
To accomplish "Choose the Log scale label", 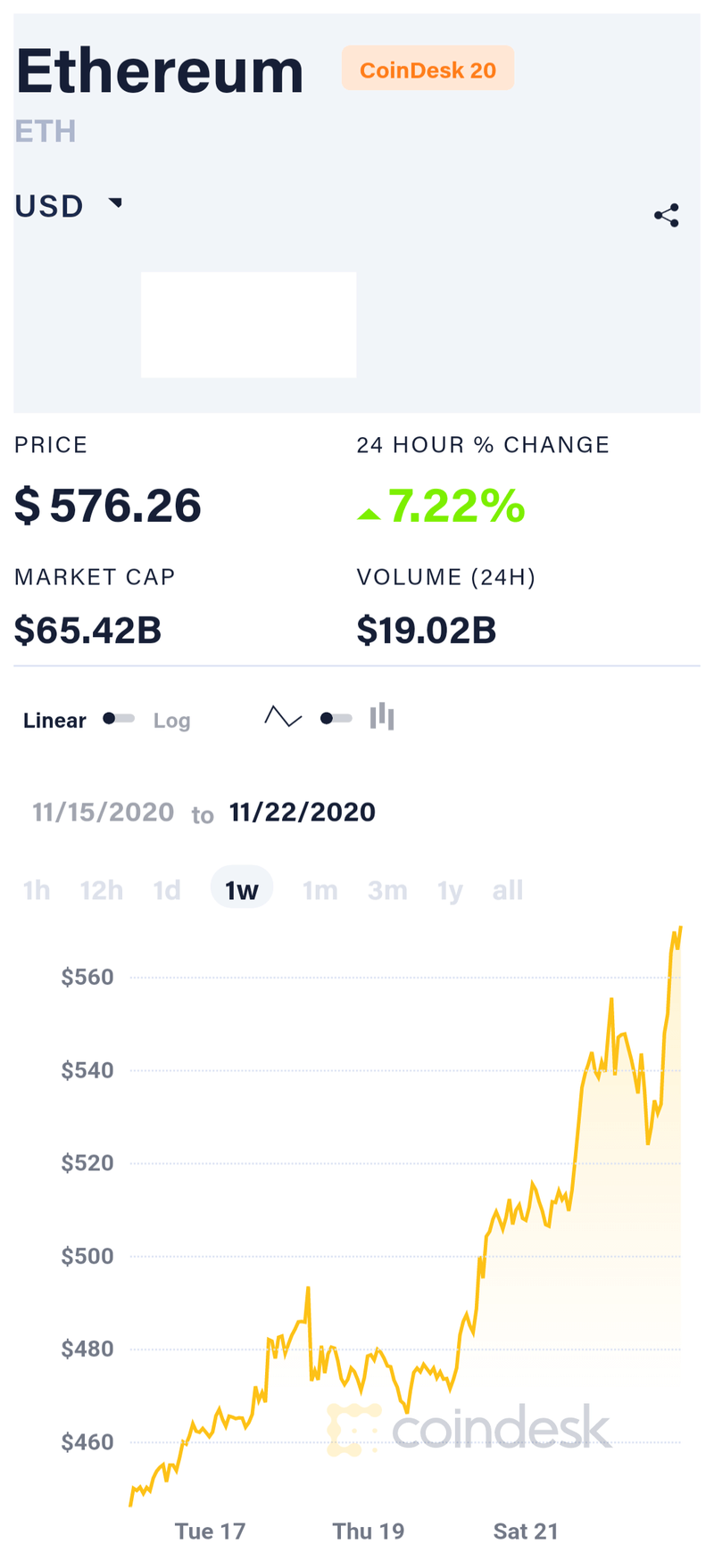I will 171,721.
